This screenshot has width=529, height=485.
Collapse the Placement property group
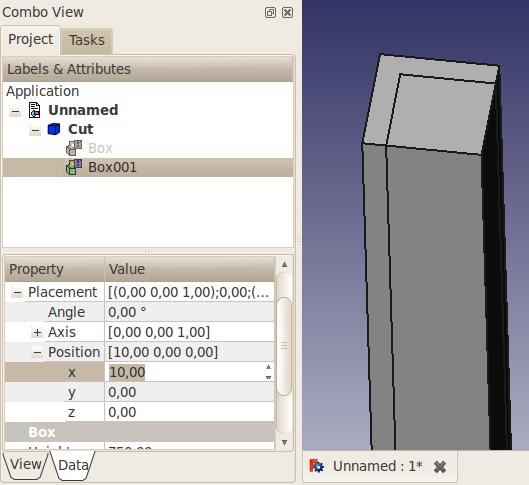[18, 293]
